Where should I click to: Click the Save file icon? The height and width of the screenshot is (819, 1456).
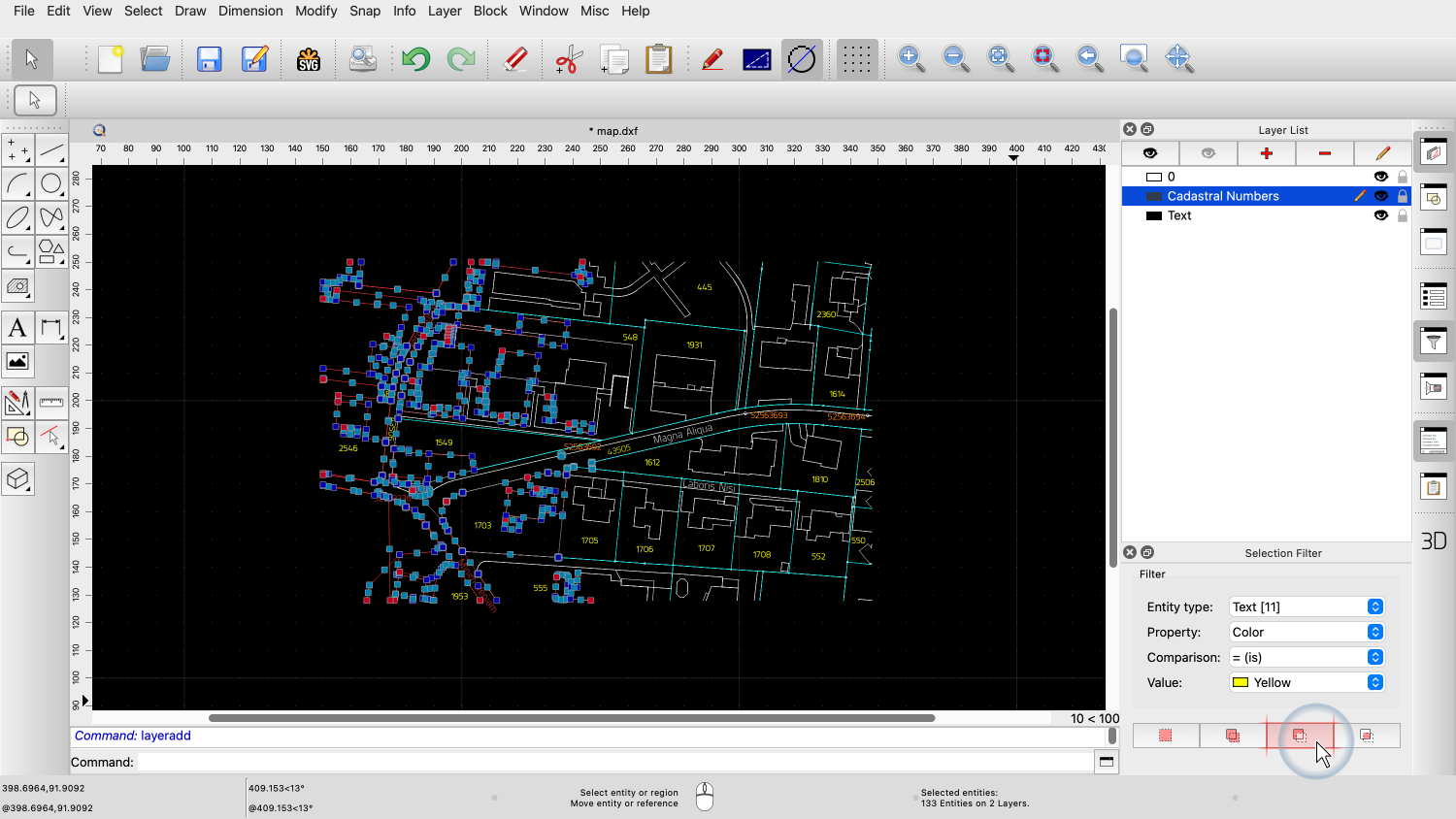(x=209, y=59)
